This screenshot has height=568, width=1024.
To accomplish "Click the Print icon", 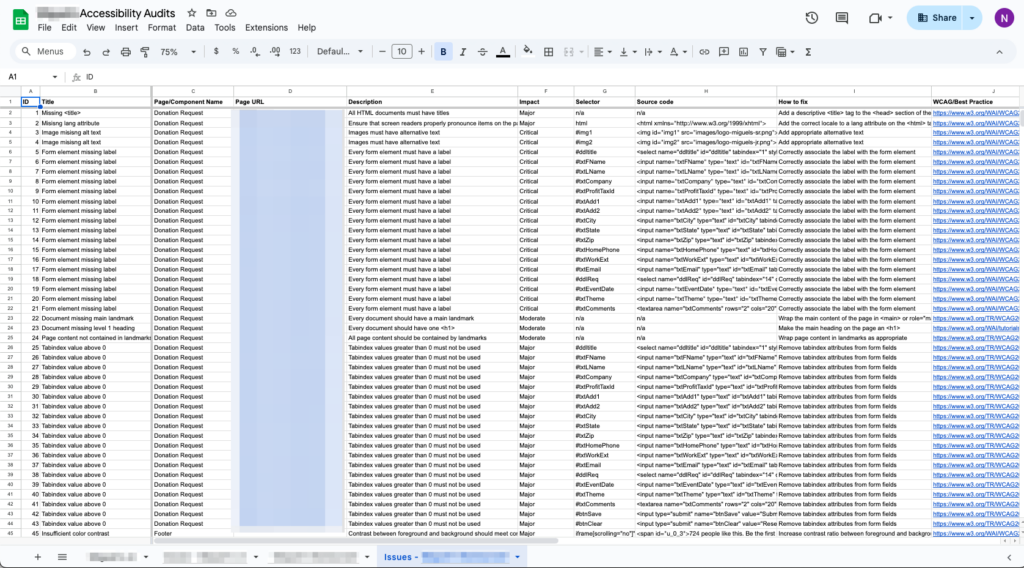I will point(123,51).
